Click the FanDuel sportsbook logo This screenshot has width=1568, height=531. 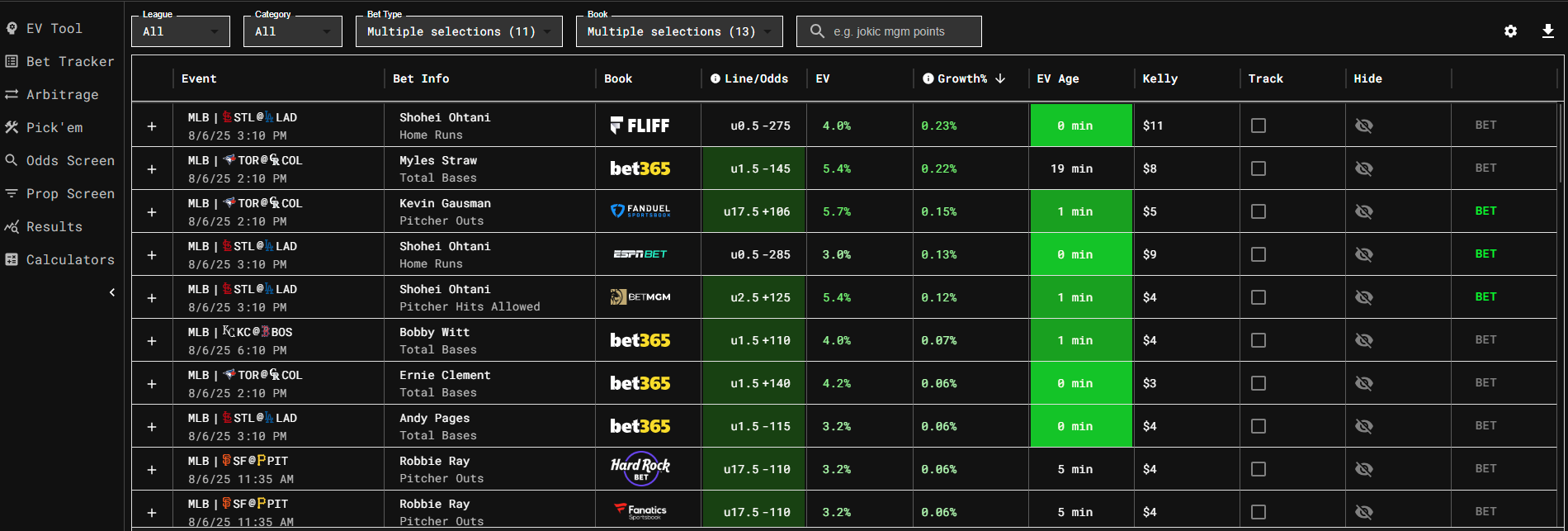640,211
